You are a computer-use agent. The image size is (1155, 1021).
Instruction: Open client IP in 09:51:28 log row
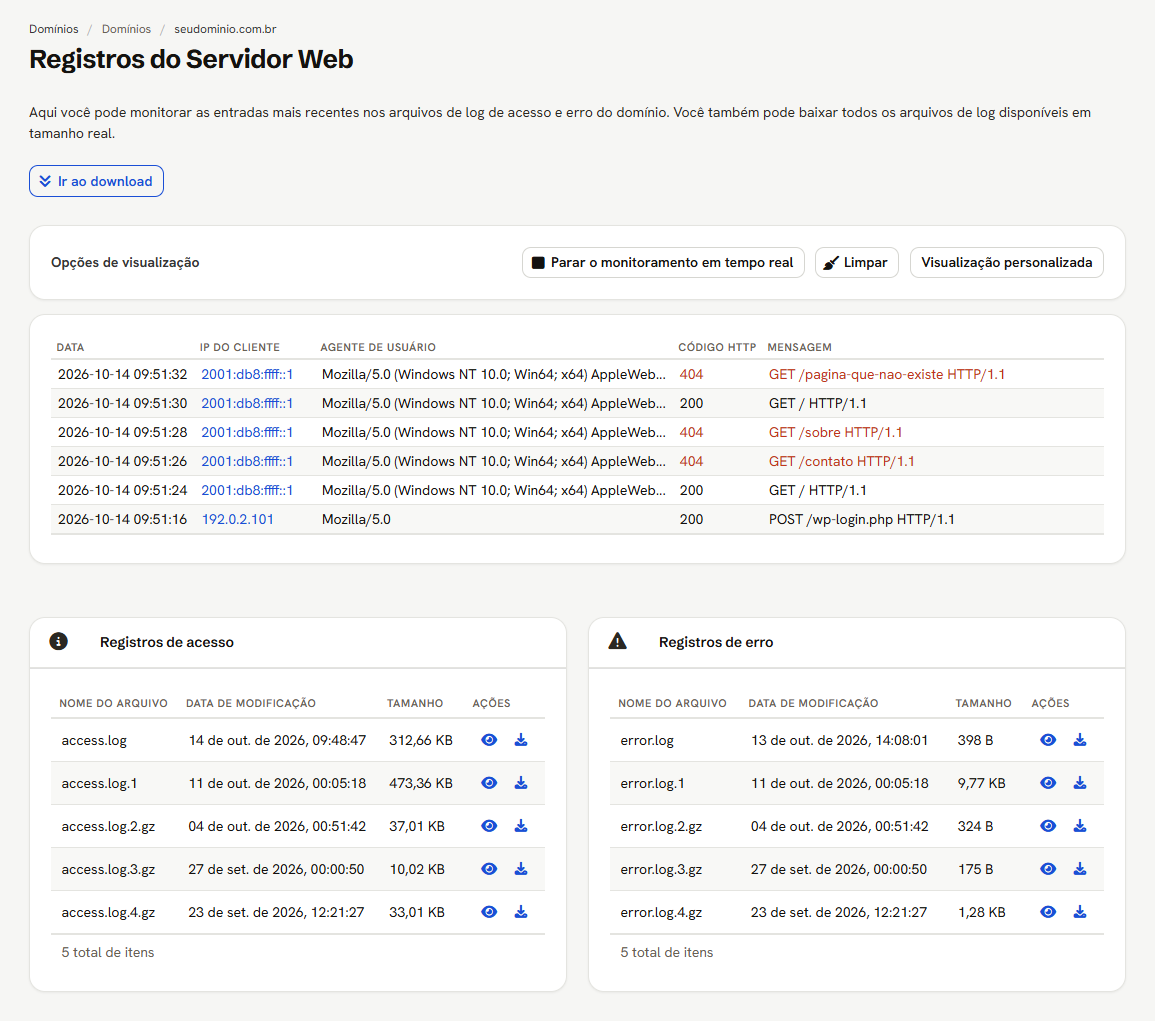click(247, 432)
